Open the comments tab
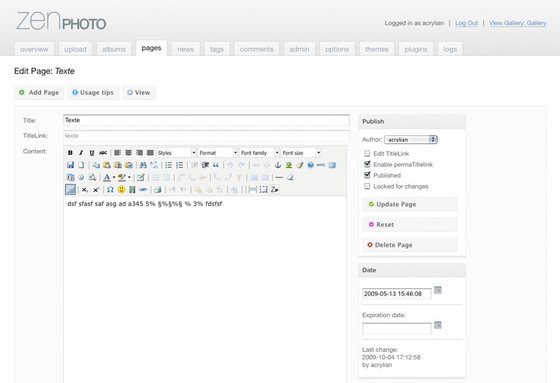 (256, 49)
